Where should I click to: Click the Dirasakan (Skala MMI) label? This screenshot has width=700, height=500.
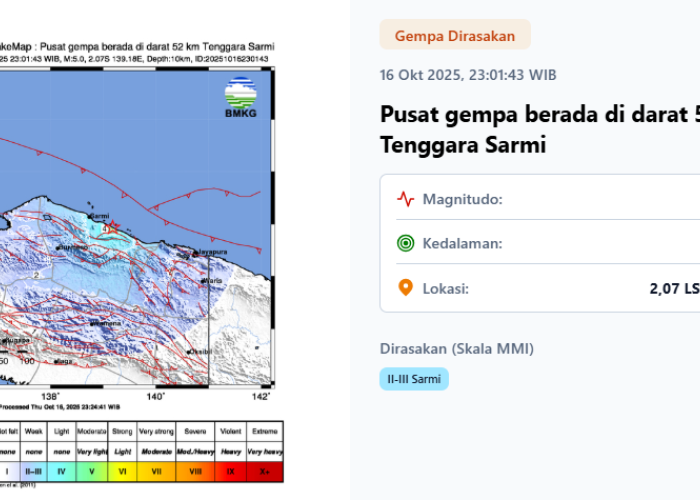tap(456, 349)
